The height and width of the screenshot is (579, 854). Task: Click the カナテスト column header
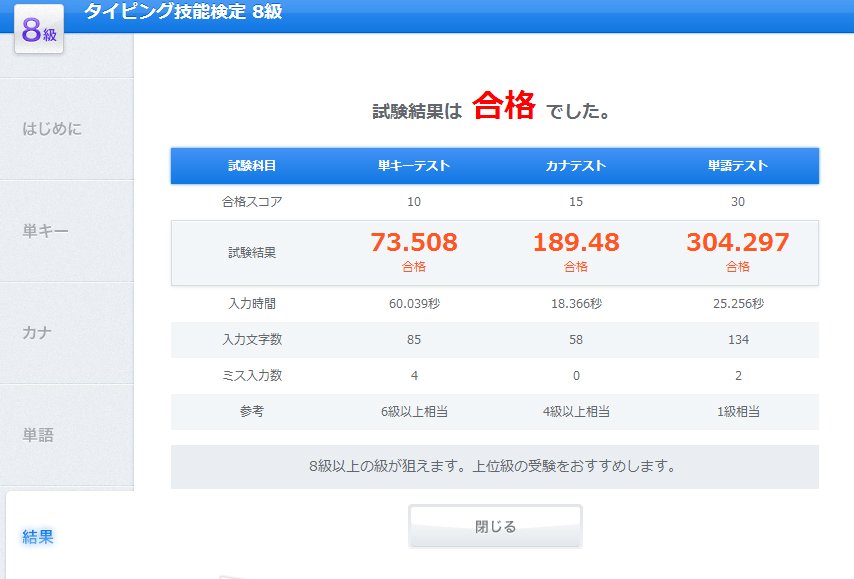pyautogui.click(x=577, y=166)
